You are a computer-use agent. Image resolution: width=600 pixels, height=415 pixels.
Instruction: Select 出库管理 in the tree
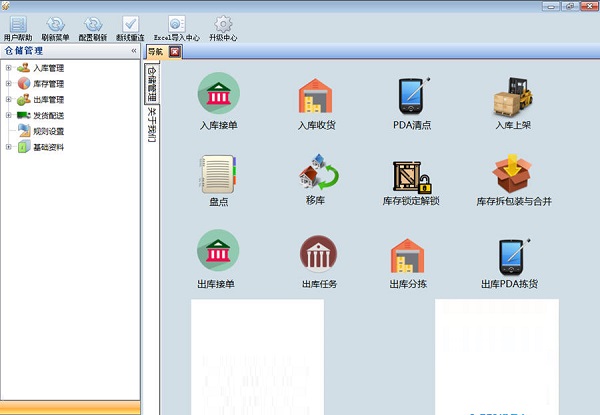(x=48, y=100)
